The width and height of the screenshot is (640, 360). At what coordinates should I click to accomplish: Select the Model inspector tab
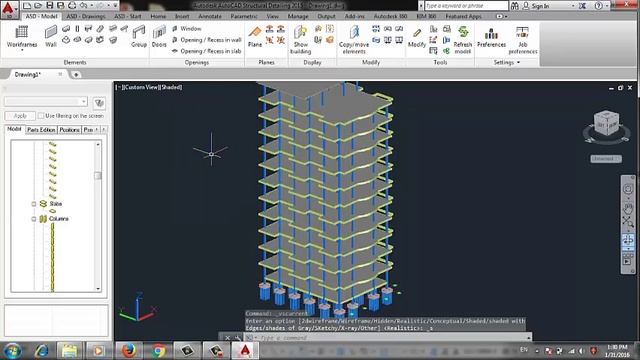[x=14, y=129]
